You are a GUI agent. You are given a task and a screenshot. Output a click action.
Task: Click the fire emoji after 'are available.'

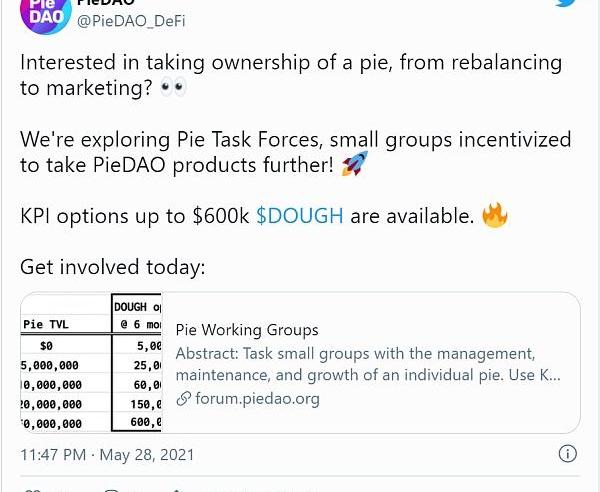coord(493,215)
